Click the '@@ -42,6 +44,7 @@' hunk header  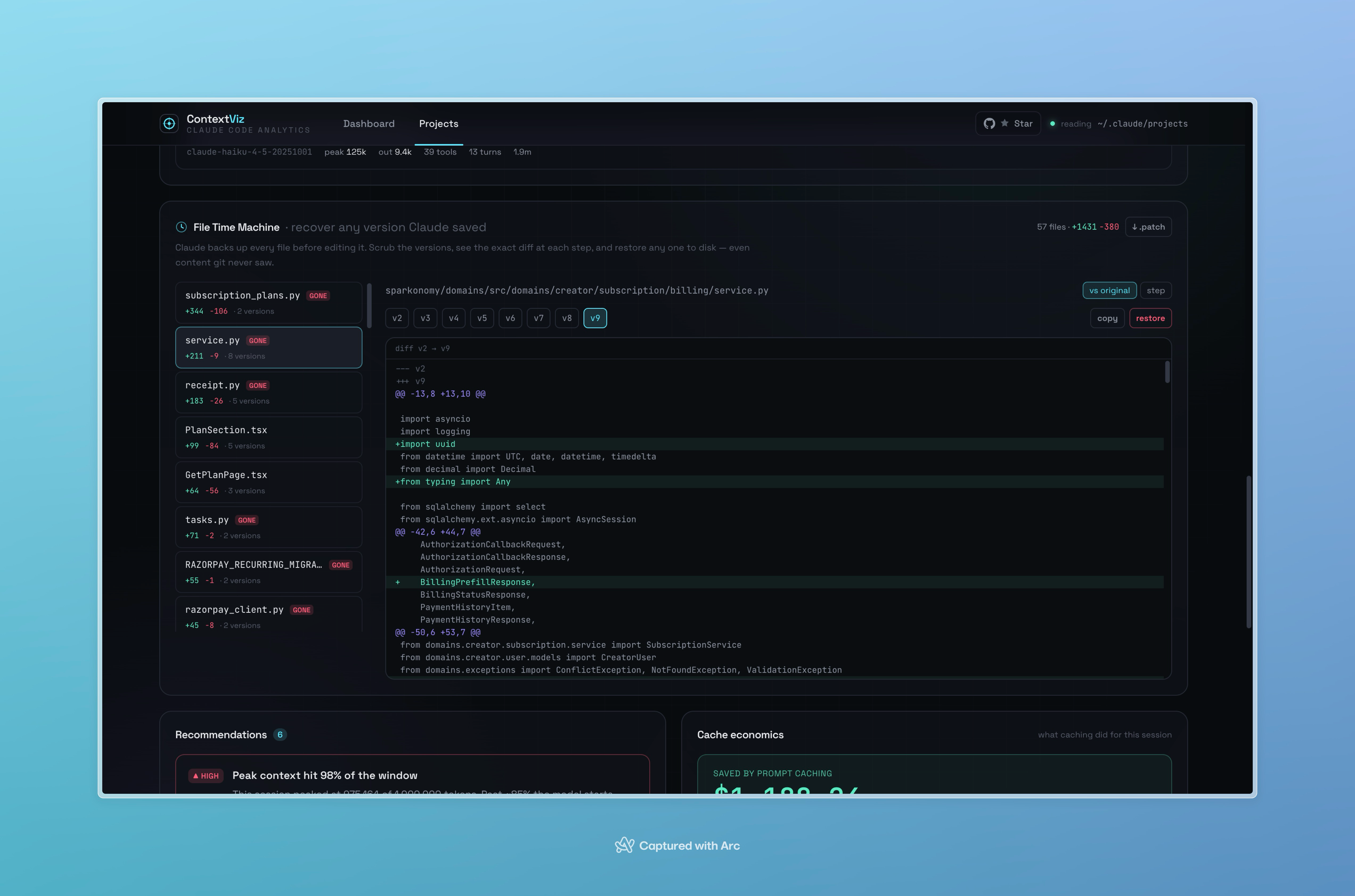pyautogui.click(x=437, y=532)
